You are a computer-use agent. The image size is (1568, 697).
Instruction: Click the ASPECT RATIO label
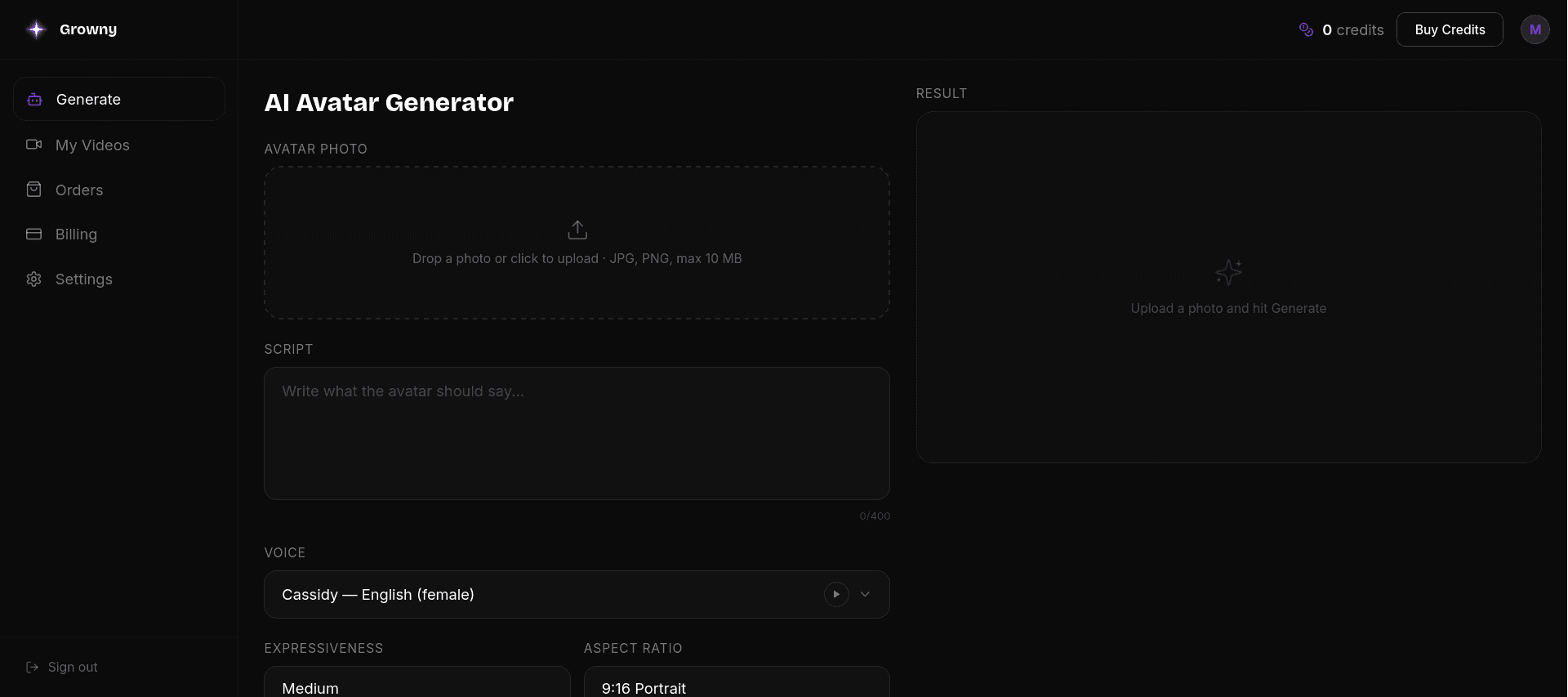[633, 648]
